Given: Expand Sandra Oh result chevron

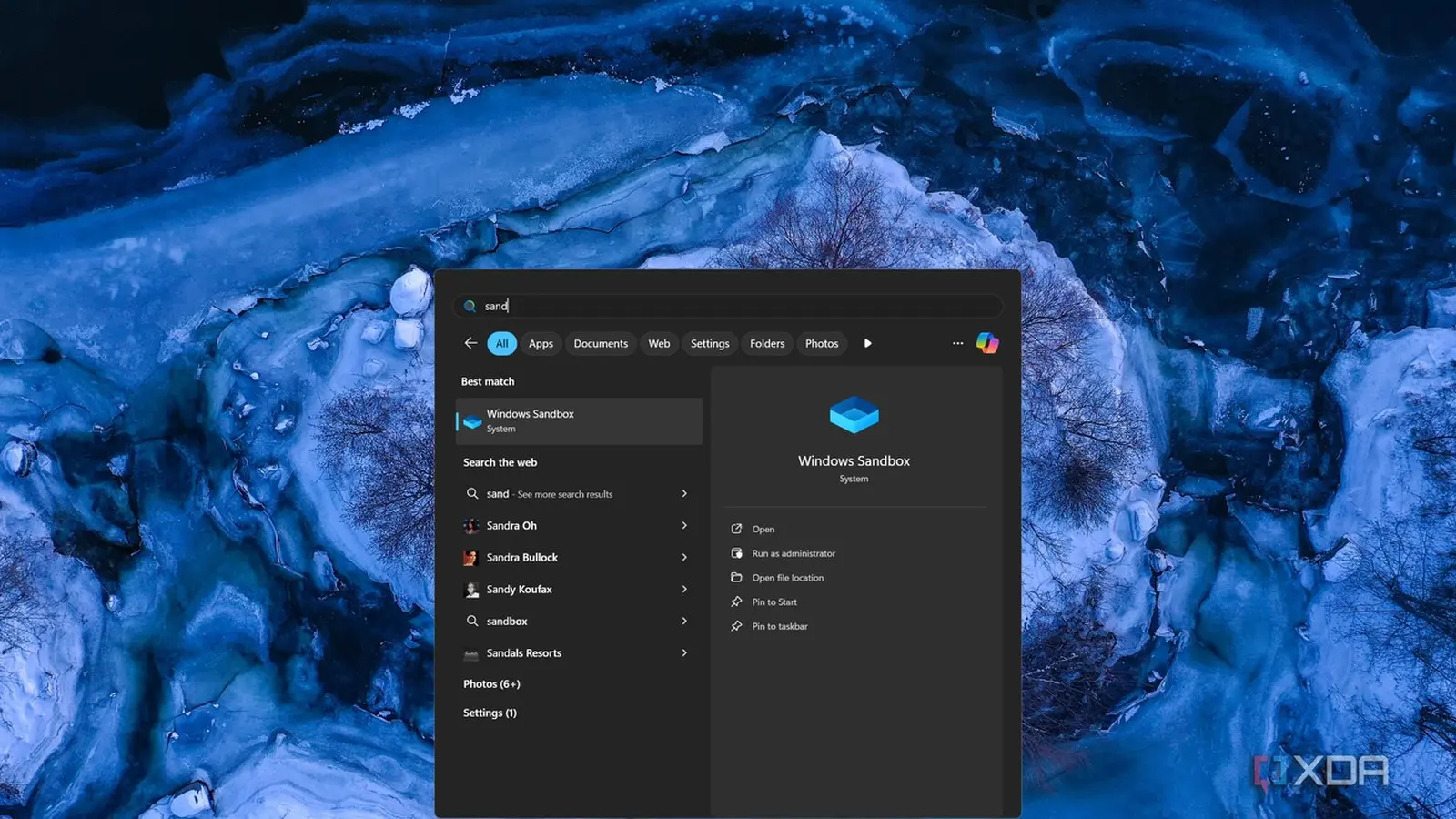Looking at the screenshot, I should [x=684, y=525].
